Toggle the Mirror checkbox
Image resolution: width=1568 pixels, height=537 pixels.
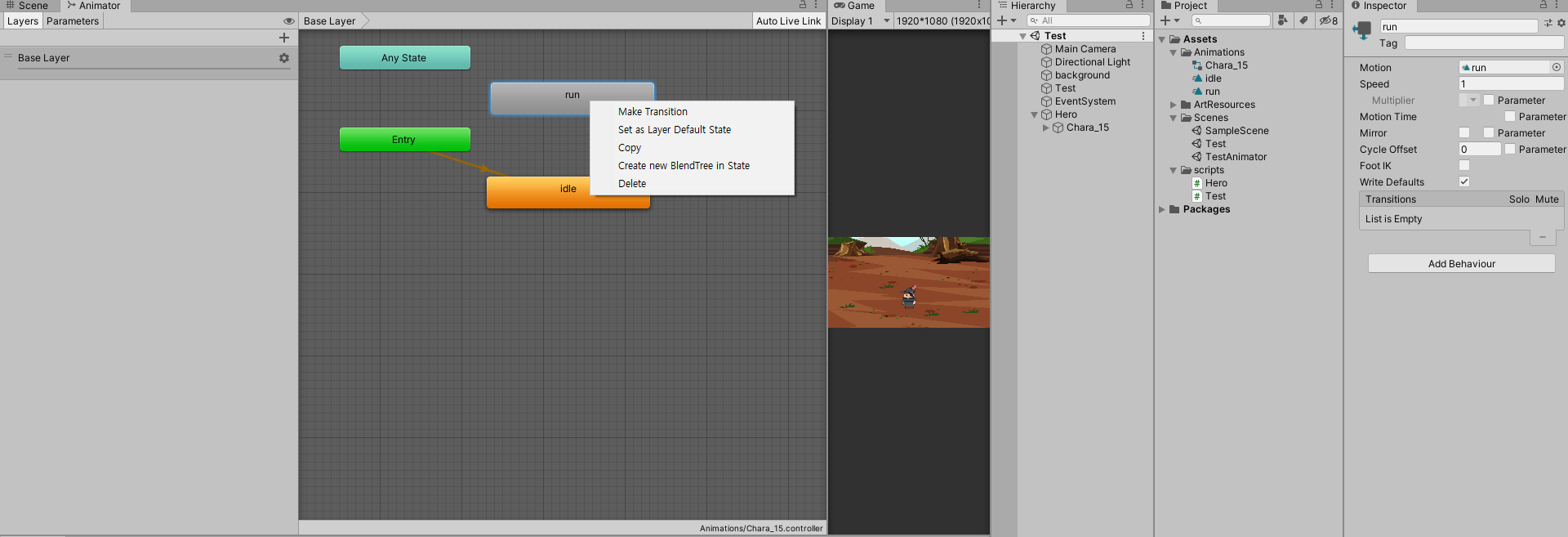1464,132
